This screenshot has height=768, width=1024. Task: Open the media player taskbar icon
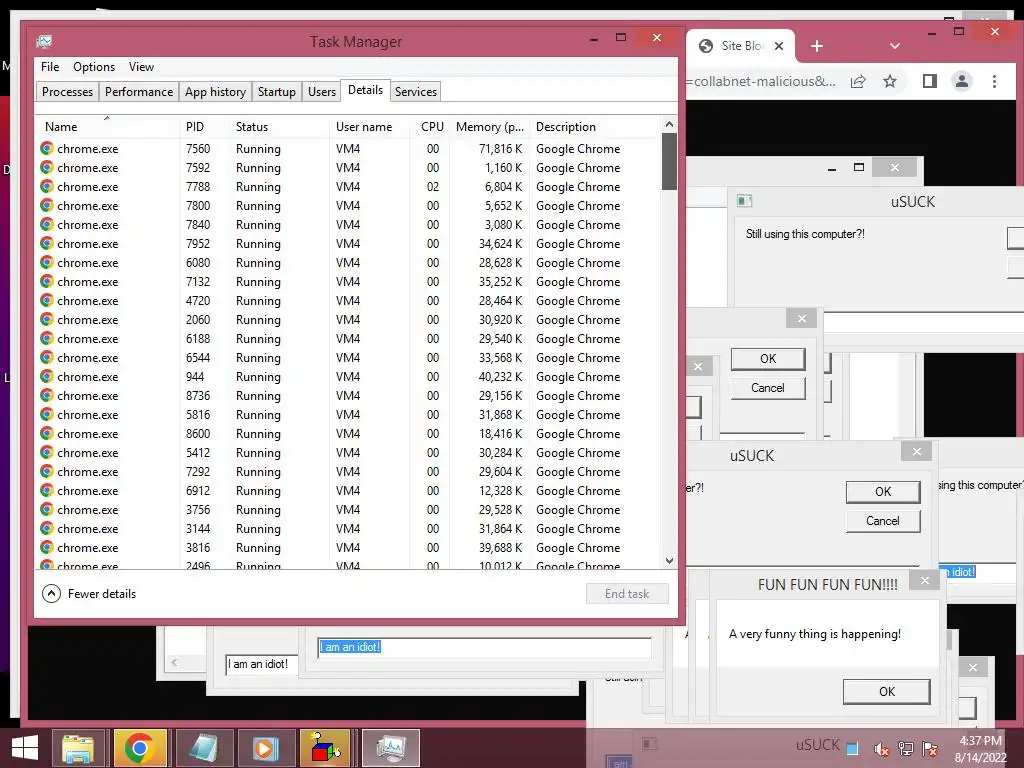(264, 748)
